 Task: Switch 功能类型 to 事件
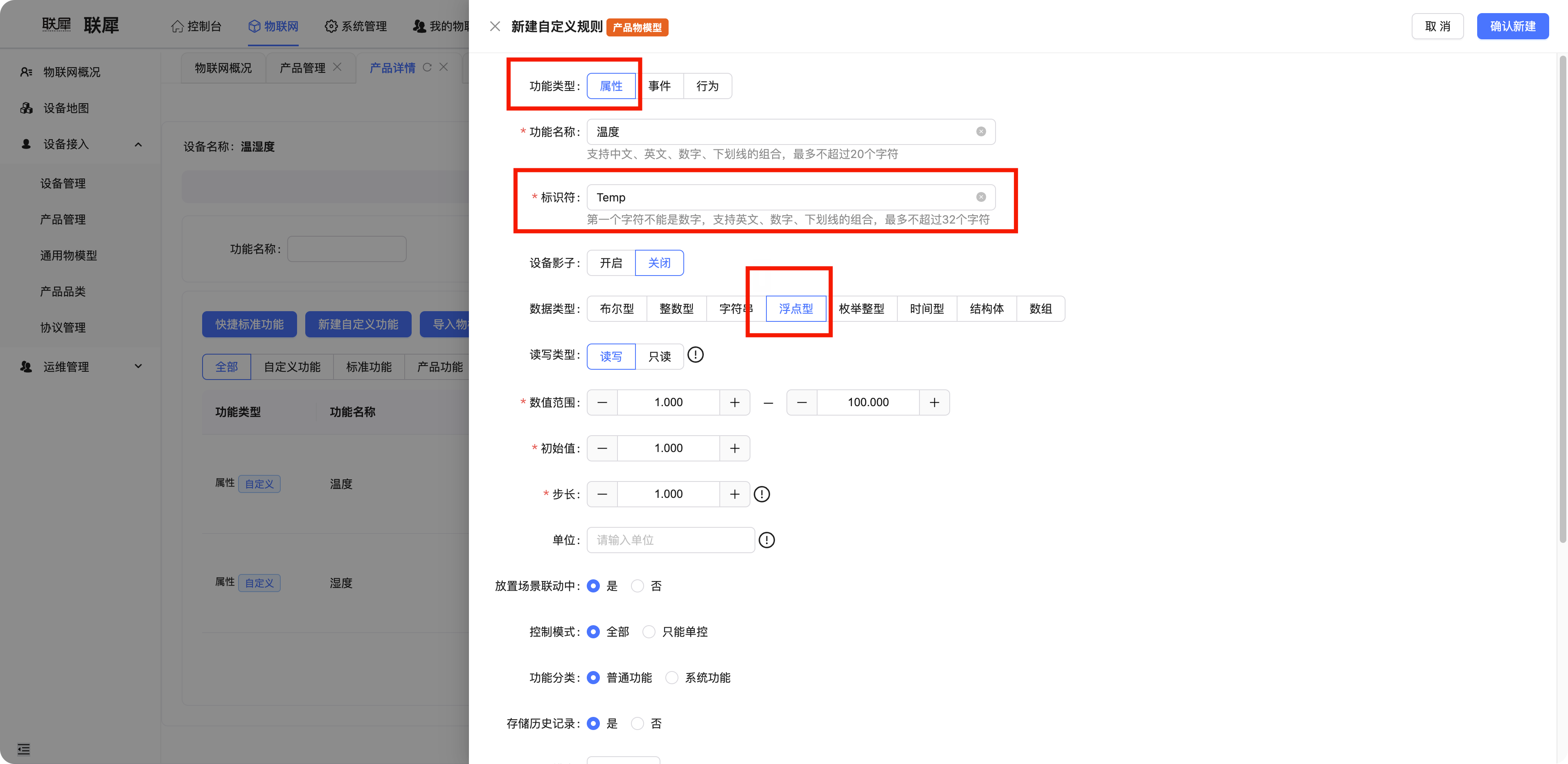[659, 86]
